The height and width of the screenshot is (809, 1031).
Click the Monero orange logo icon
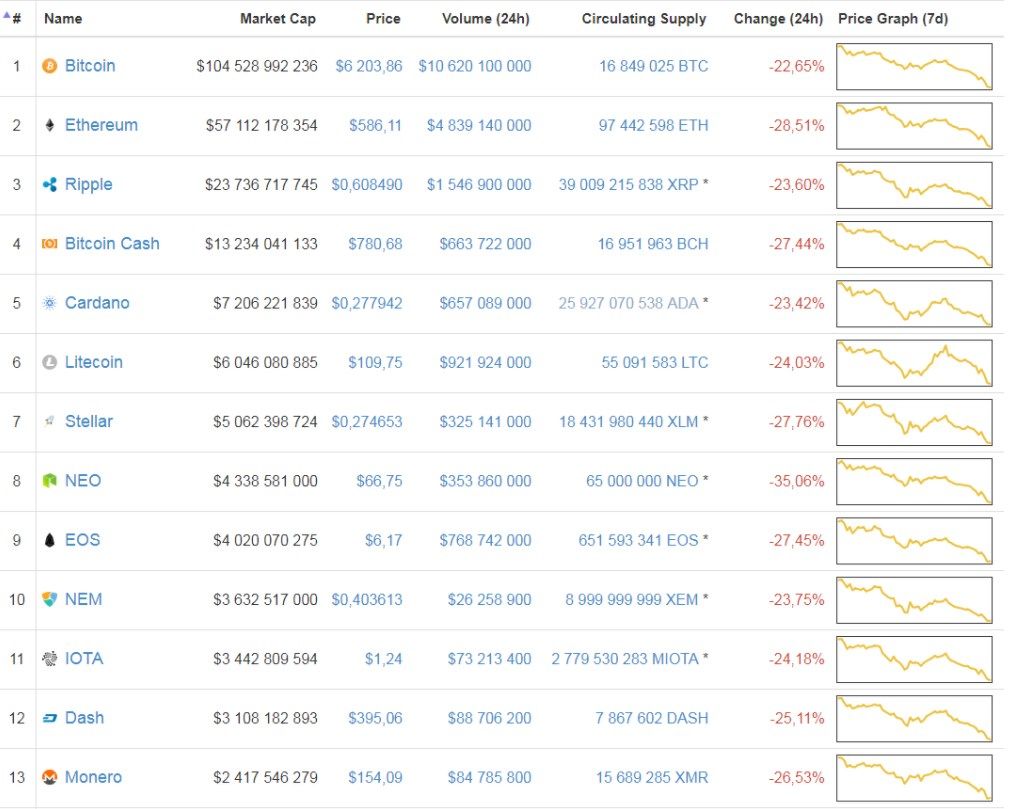point(49,777)
